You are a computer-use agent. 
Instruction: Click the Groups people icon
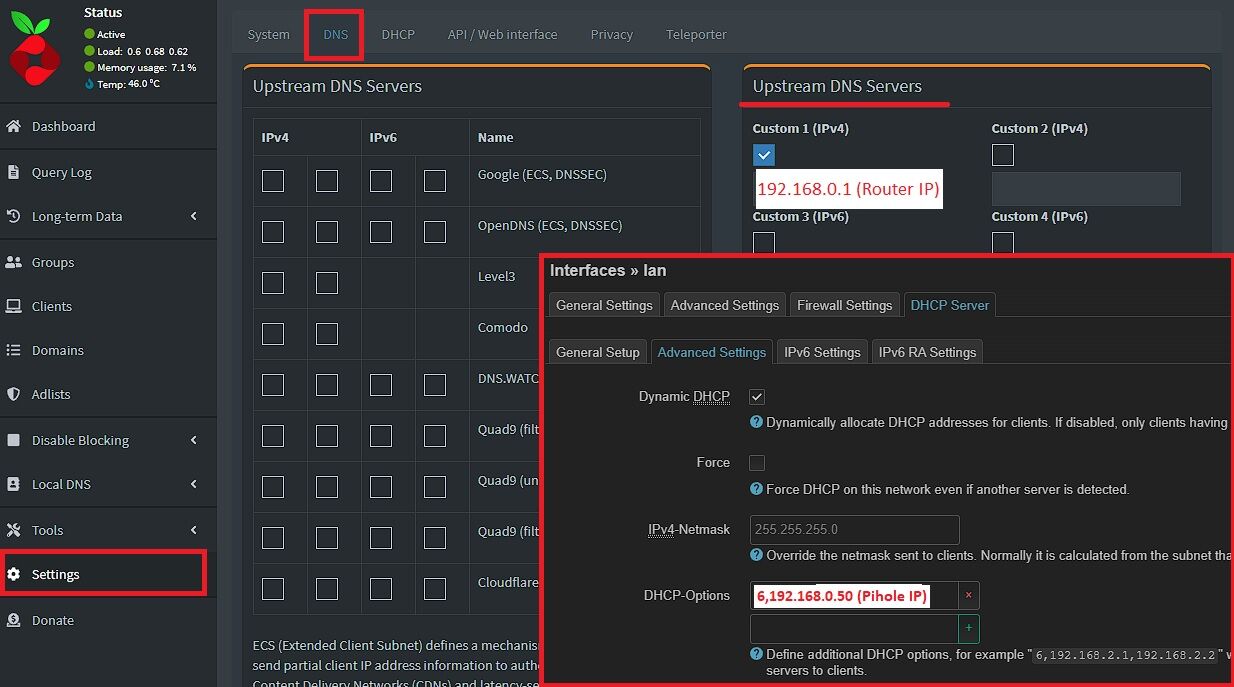(x=14, y=262)
